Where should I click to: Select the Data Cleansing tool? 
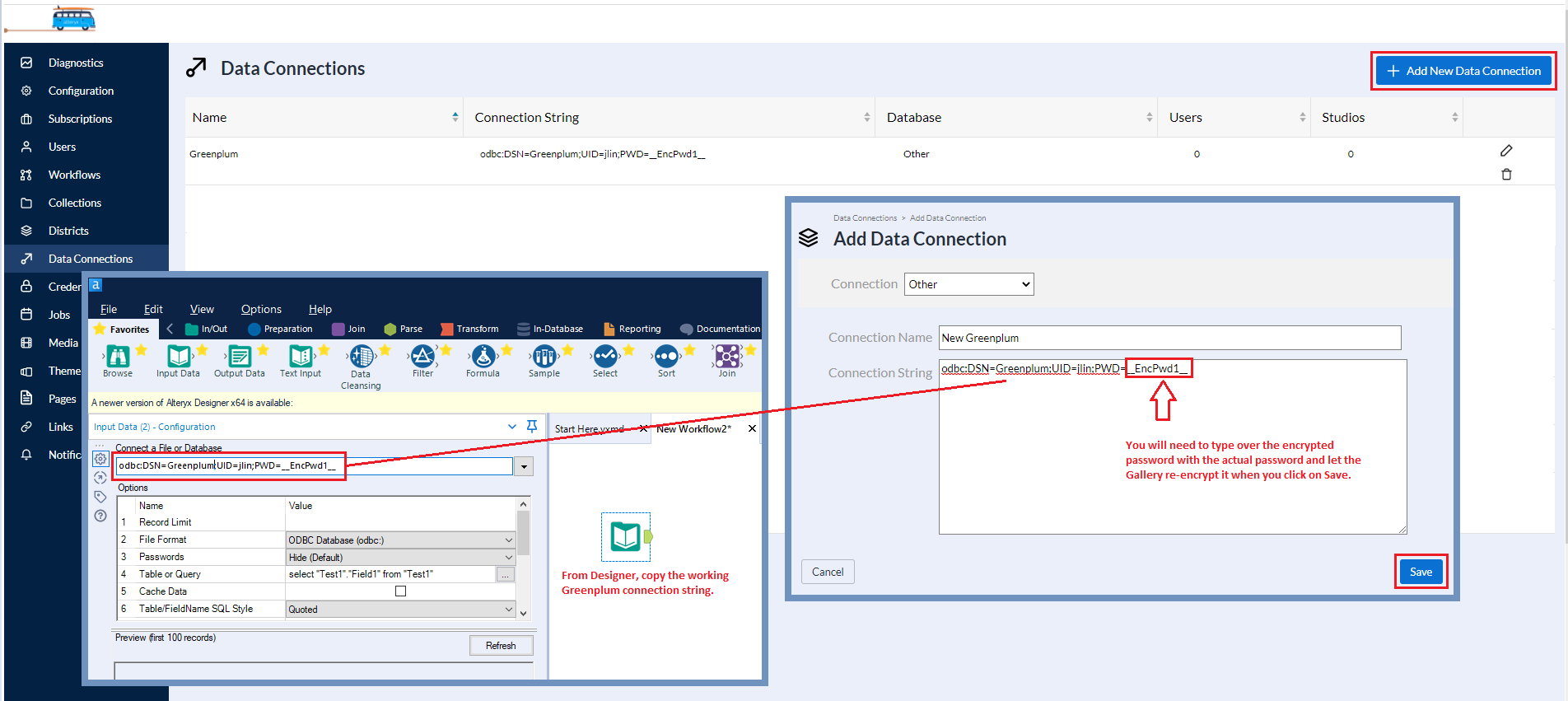pyautogui.click(x=361, y=367)
